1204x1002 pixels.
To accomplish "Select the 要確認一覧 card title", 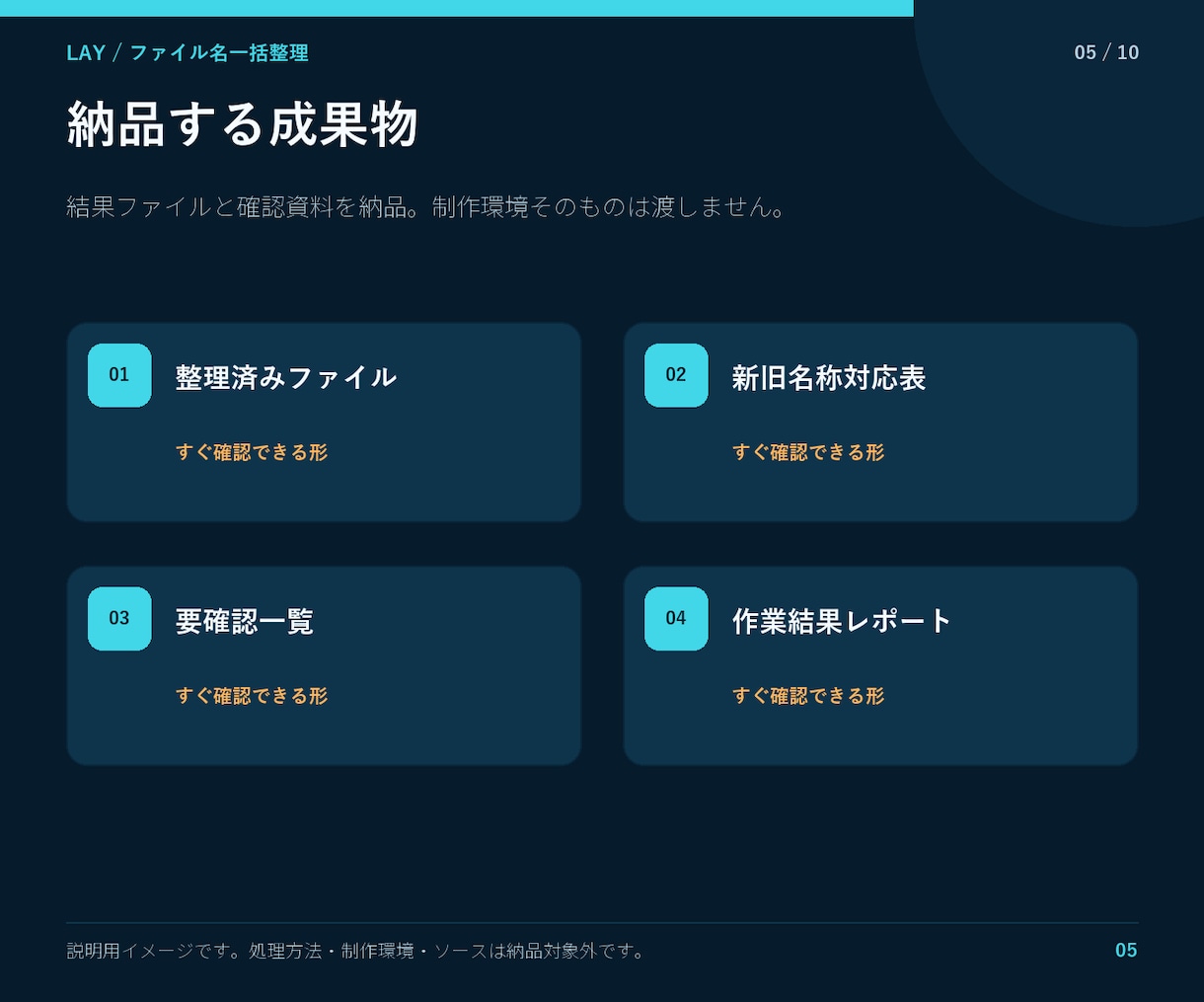I will [245, 621].
